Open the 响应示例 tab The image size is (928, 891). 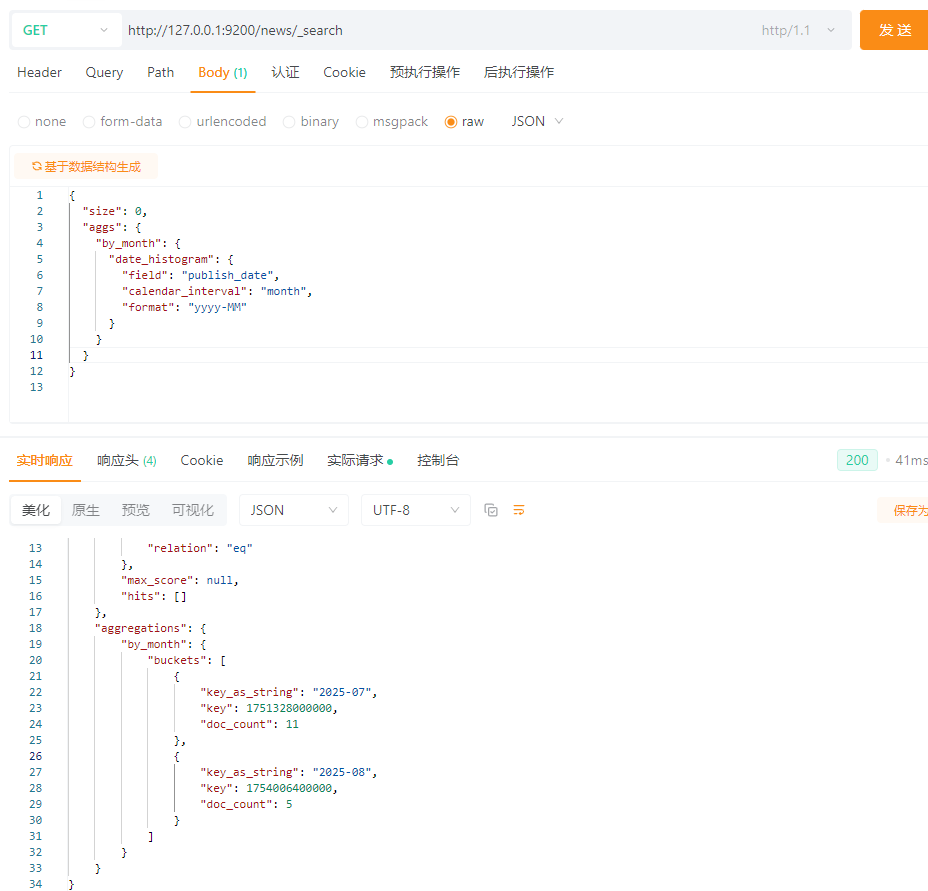pos(275,460)
